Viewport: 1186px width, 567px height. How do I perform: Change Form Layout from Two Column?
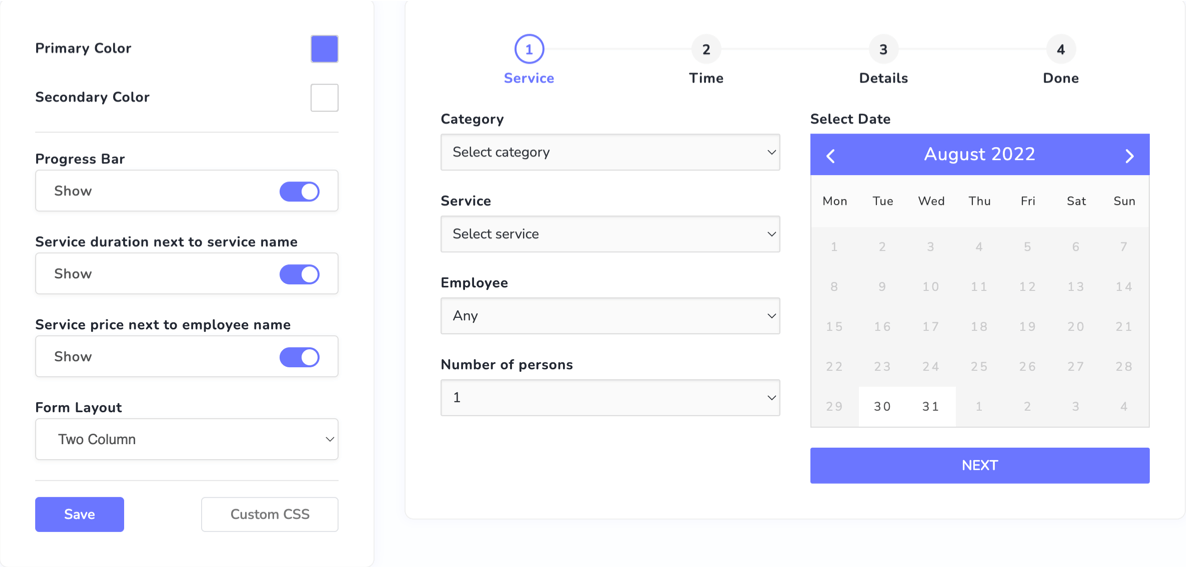tap(187, 439)
